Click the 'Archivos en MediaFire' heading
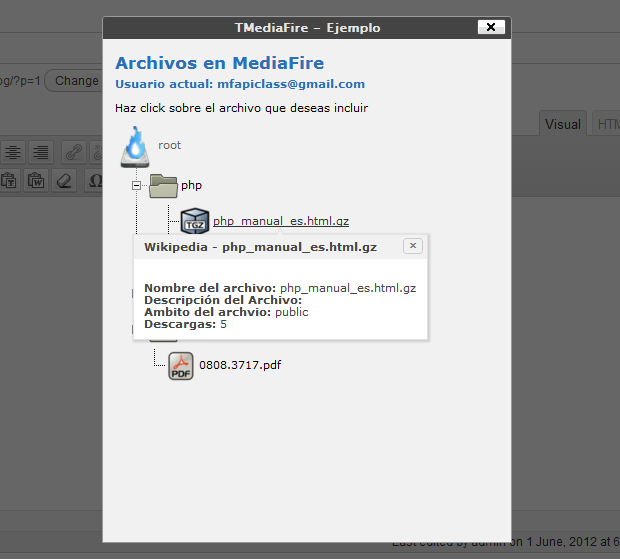The image size is (620, 559). click(219, 63)
